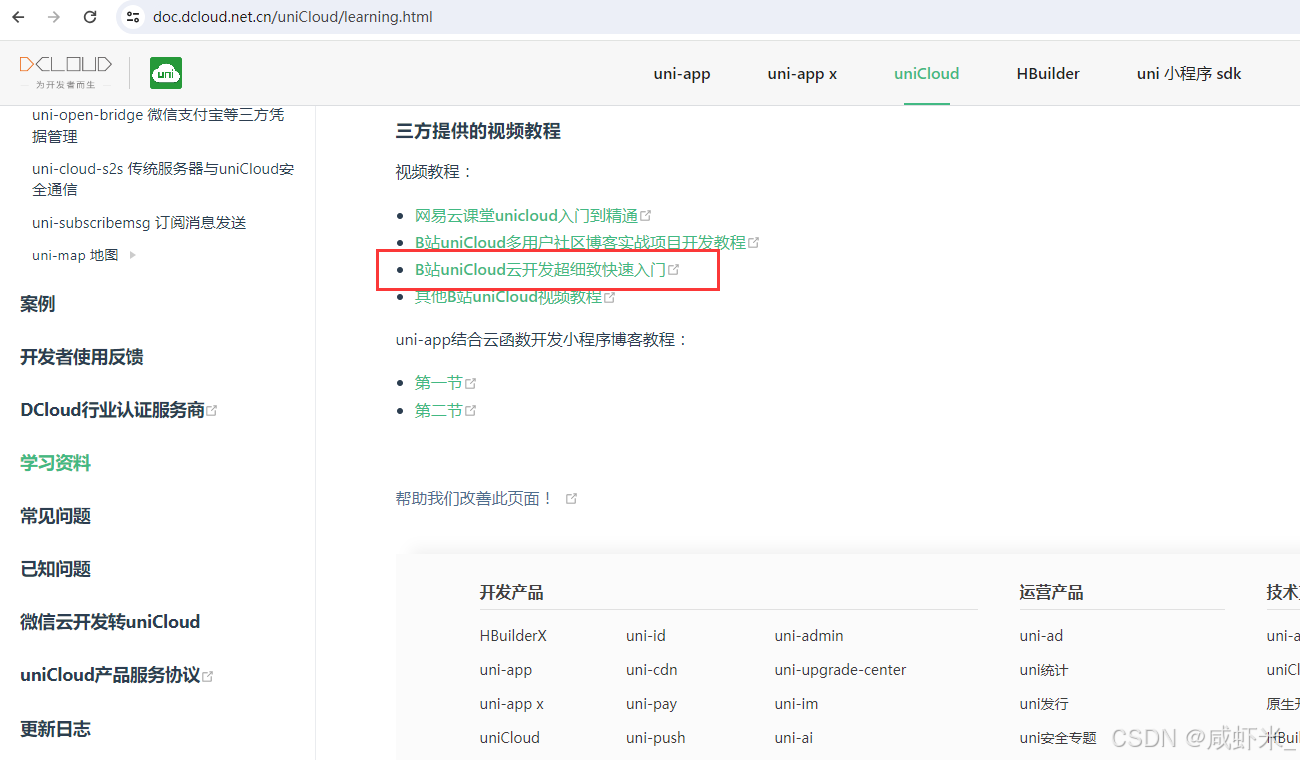Open the uni 小程序 sdk nav tab
The height and width of the screenshot is (760, 1300).
[x=1189, y=73]
